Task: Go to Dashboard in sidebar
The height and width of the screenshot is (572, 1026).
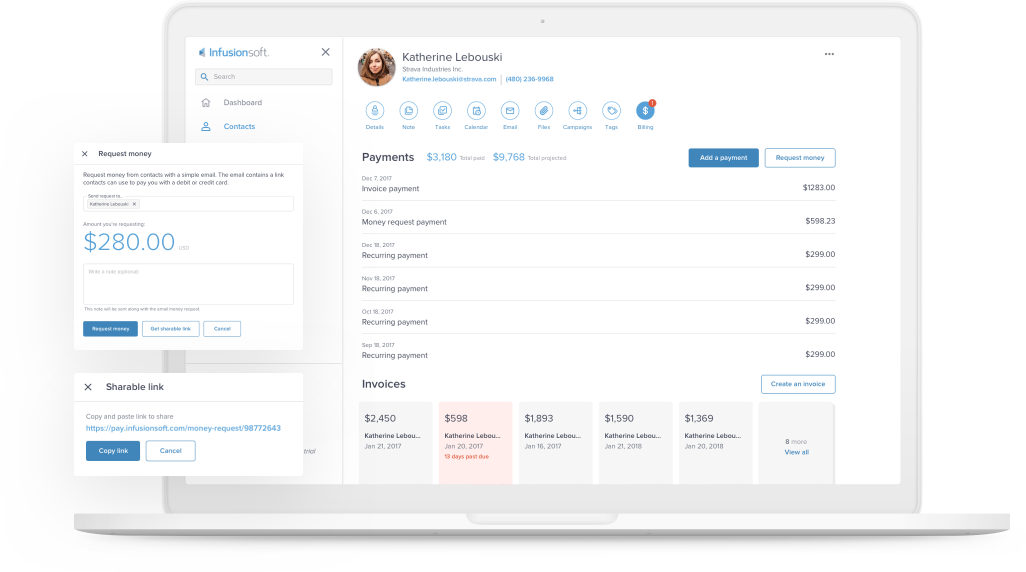Action: coord(243,102)
